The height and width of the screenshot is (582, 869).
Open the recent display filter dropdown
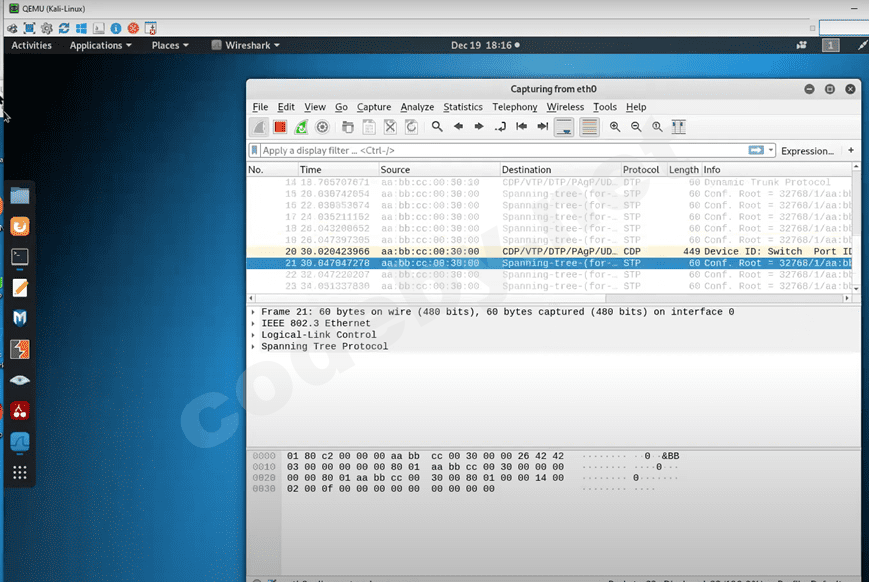tap(771, 150)
